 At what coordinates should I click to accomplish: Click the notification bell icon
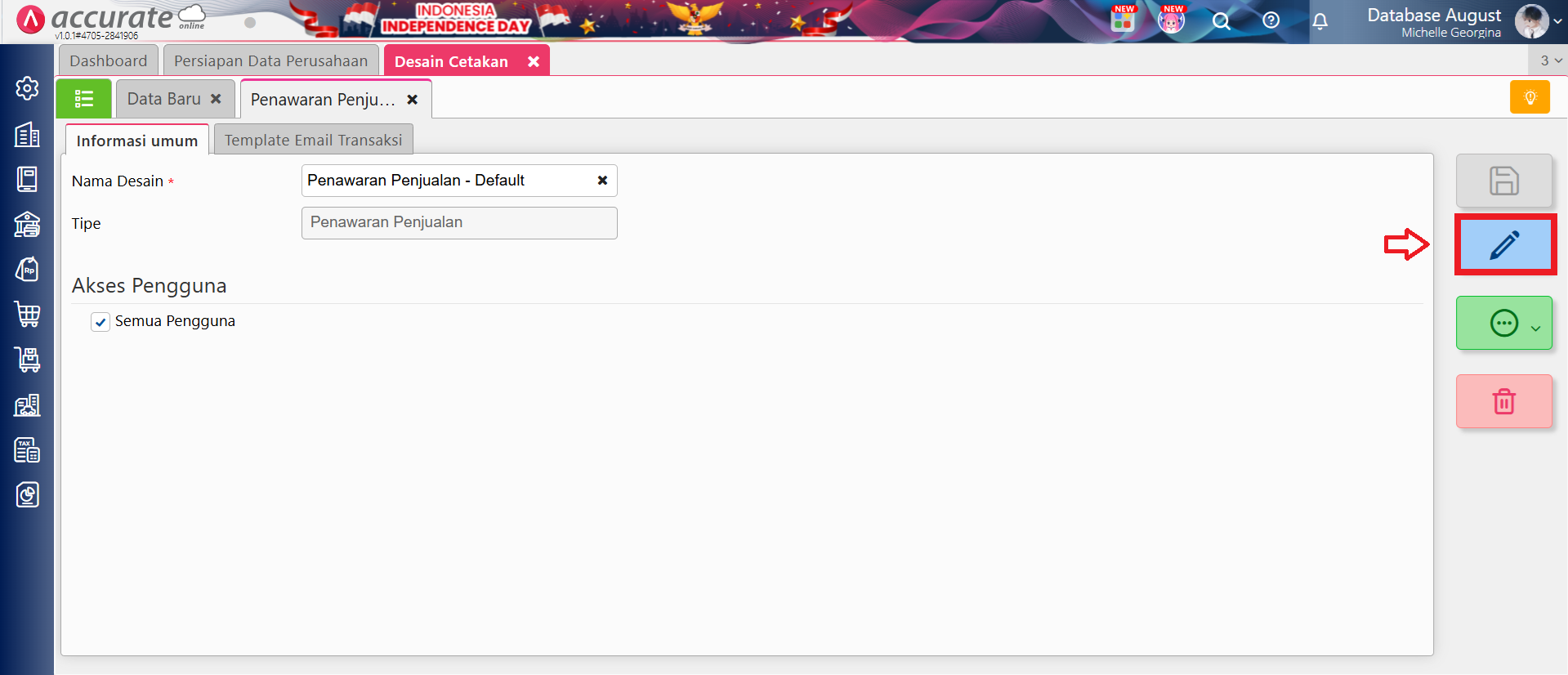pos(1320,21)
